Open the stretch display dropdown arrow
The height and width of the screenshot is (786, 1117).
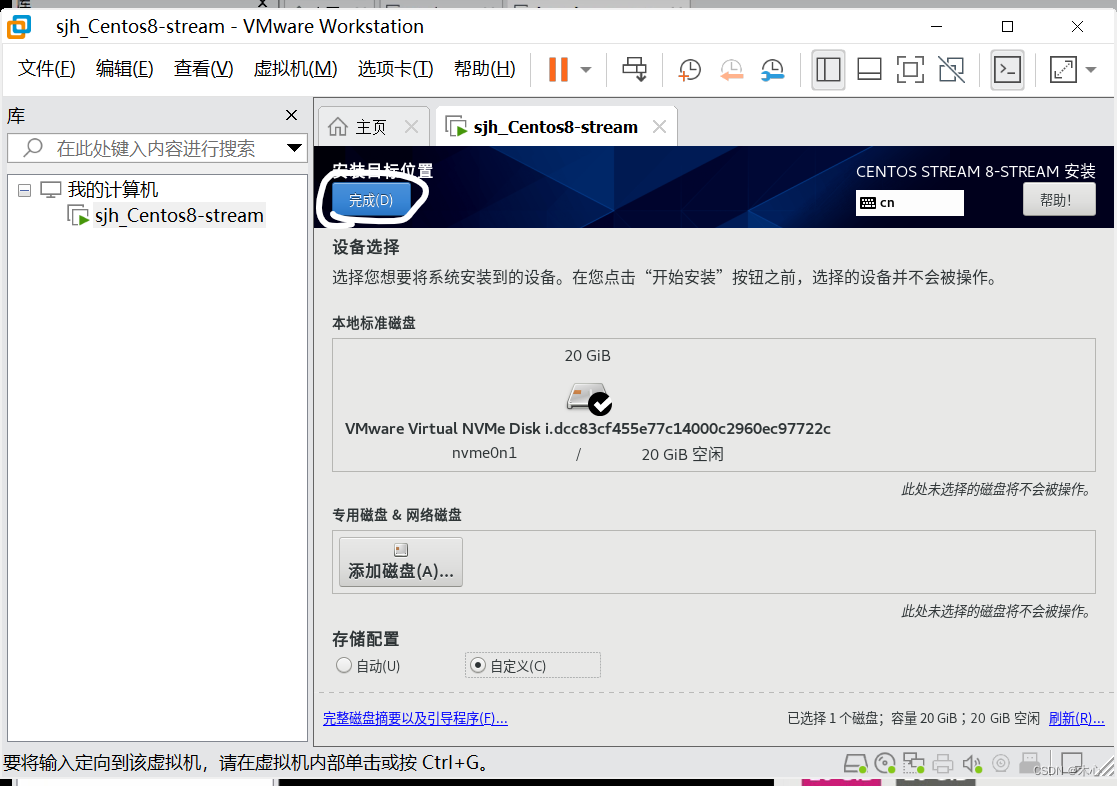(x=1091, y=70)
